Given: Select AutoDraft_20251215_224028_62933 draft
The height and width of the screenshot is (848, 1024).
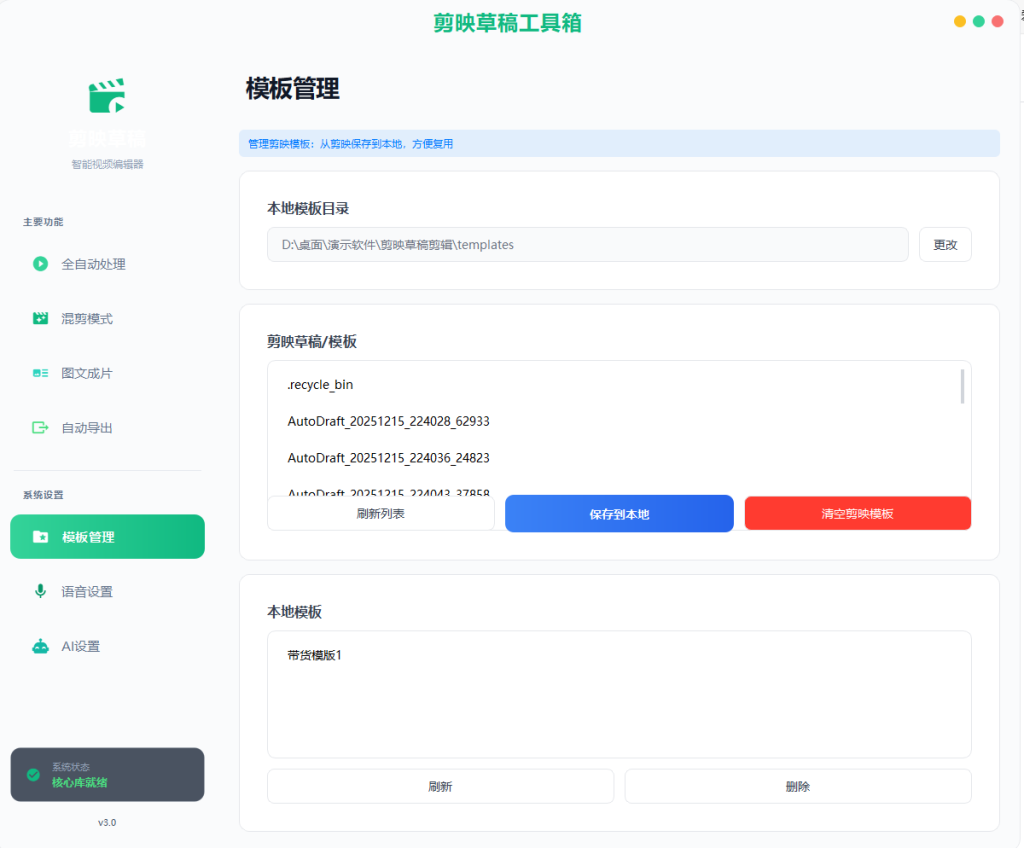Looking at the screenshot, I should pos(618,421).
